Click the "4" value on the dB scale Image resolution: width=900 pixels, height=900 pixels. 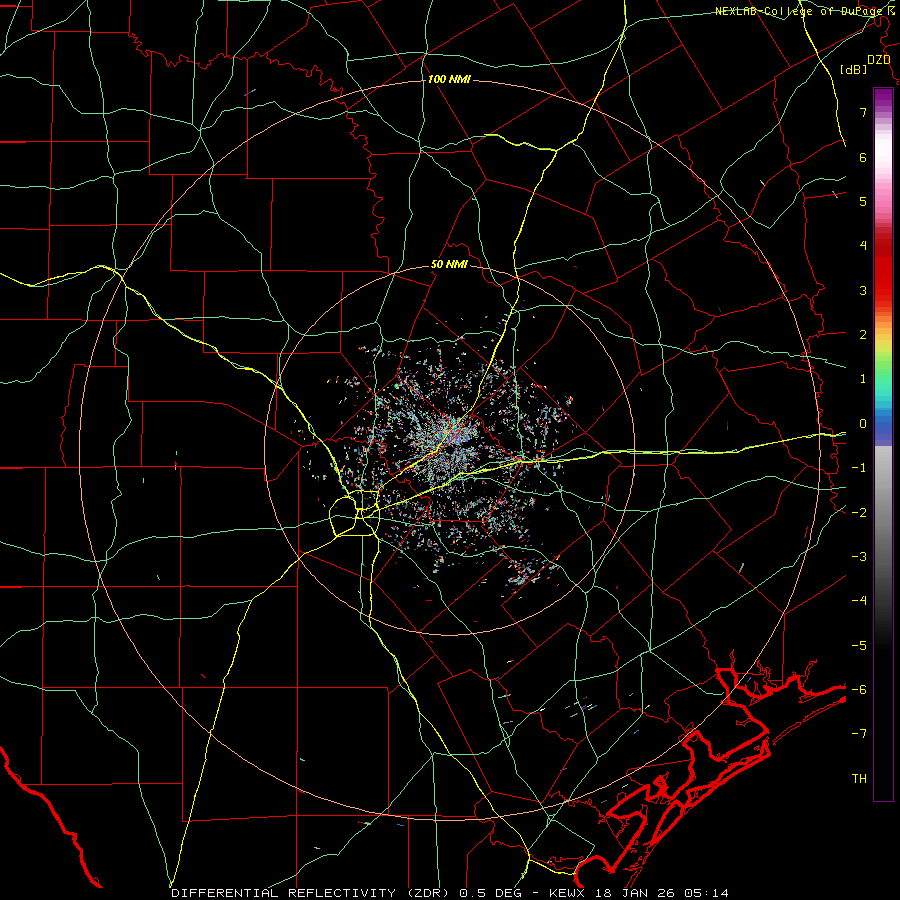[x=863, y=246]
